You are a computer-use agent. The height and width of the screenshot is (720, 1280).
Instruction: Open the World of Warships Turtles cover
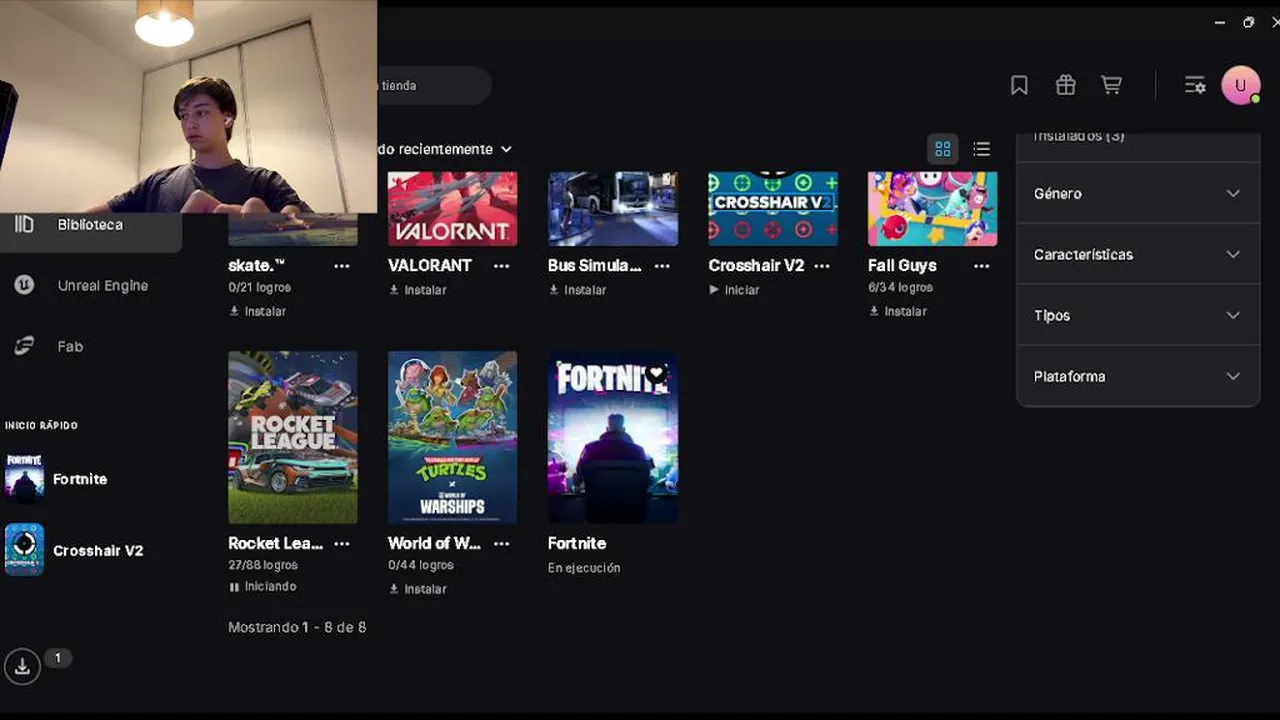pos(453,437)
